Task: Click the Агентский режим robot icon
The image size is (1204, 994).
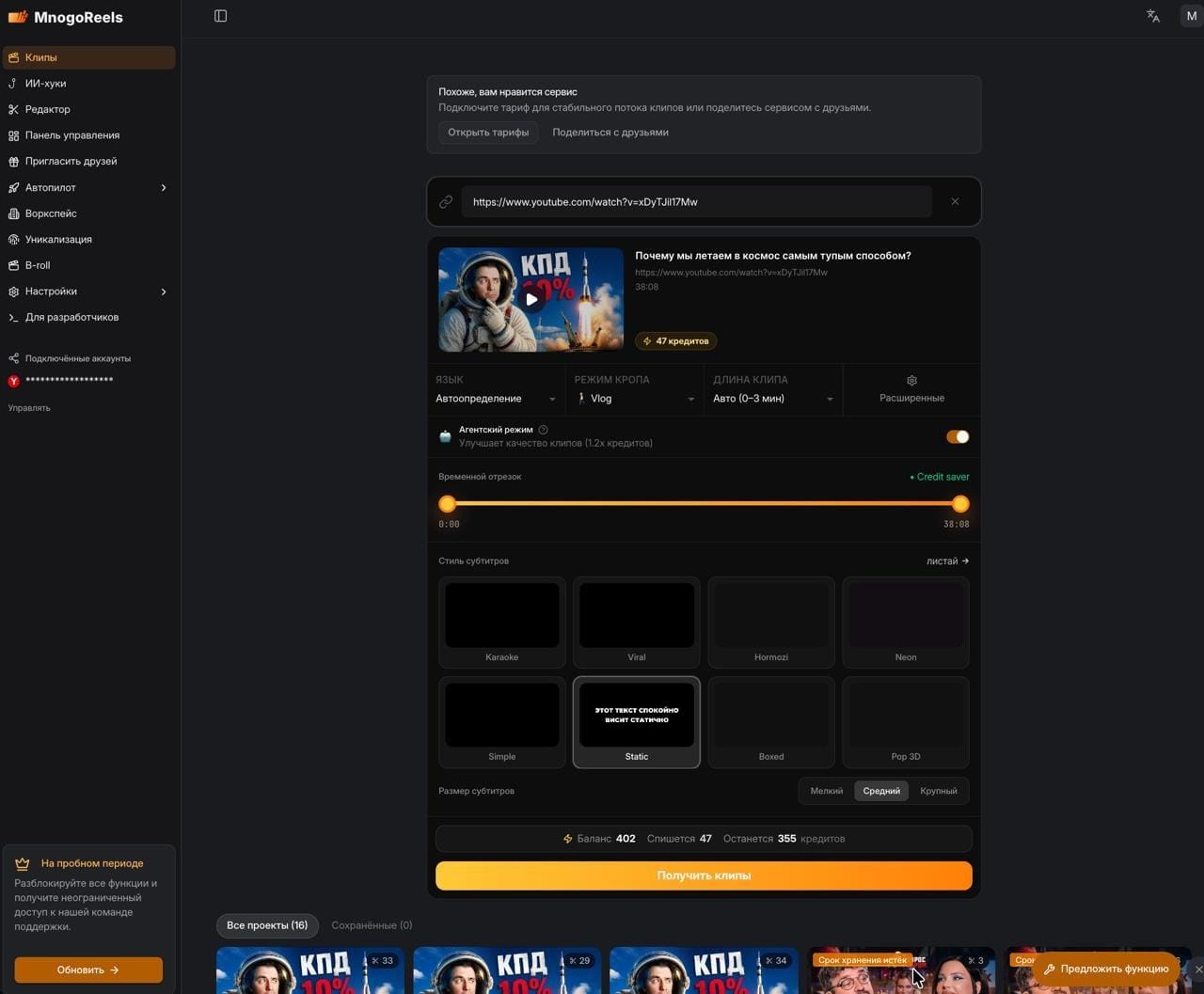Action: point(445,436)
